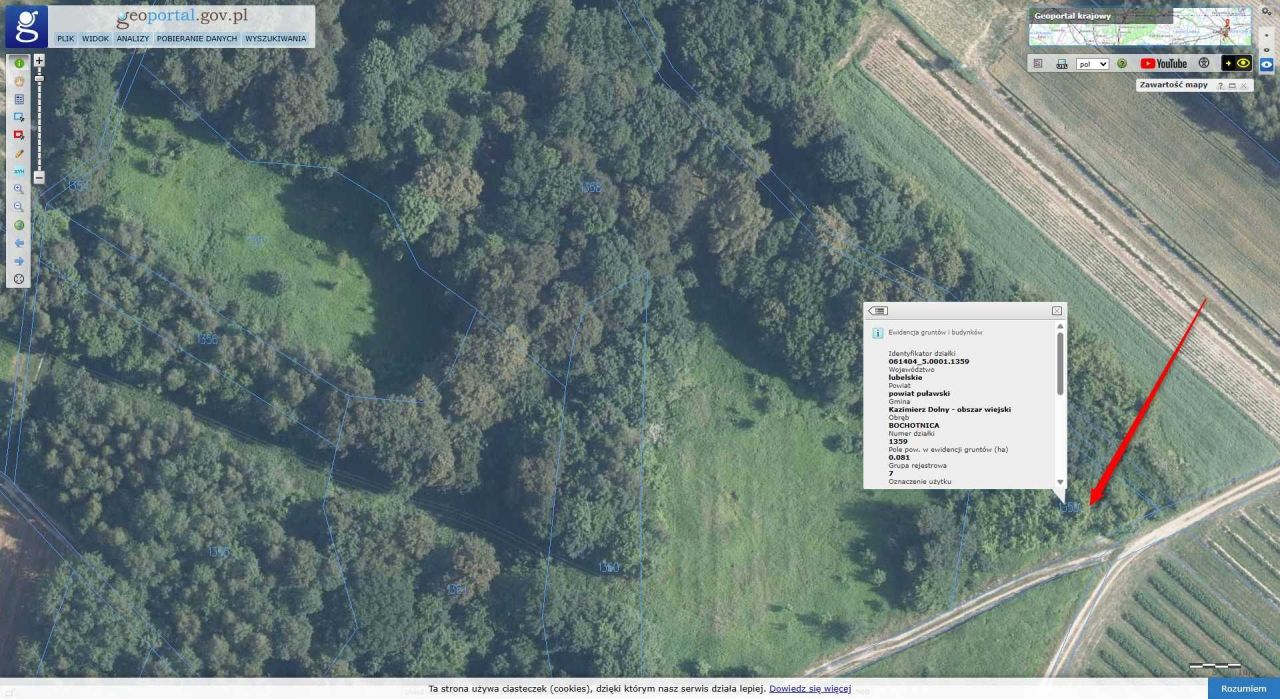The width and height of the screenshot is (1280, 699).
Task: Click the star circle icon near YouTube
Action: coord(1204,63)
